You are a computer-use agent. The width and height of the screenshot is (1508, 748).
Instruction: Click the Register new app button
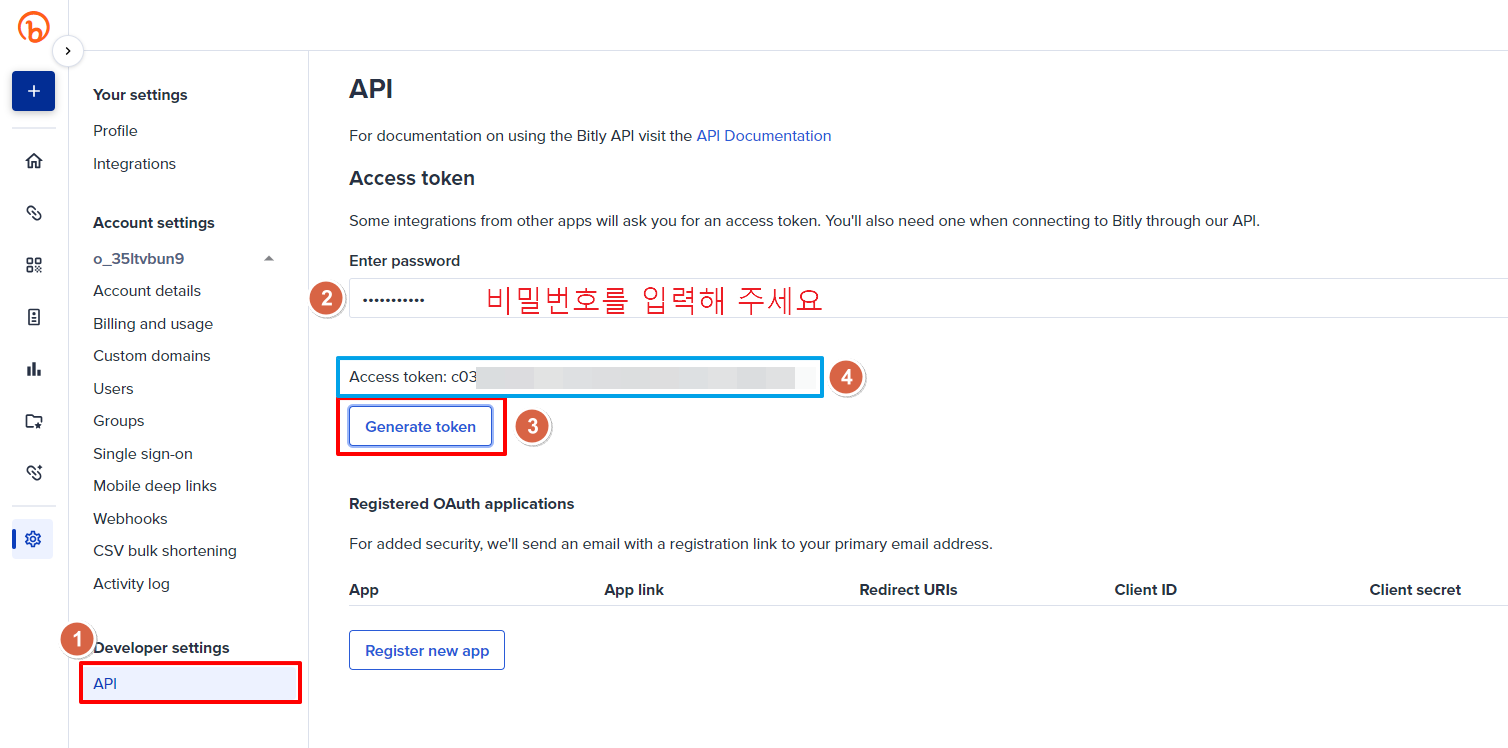(x=427, y=651)
